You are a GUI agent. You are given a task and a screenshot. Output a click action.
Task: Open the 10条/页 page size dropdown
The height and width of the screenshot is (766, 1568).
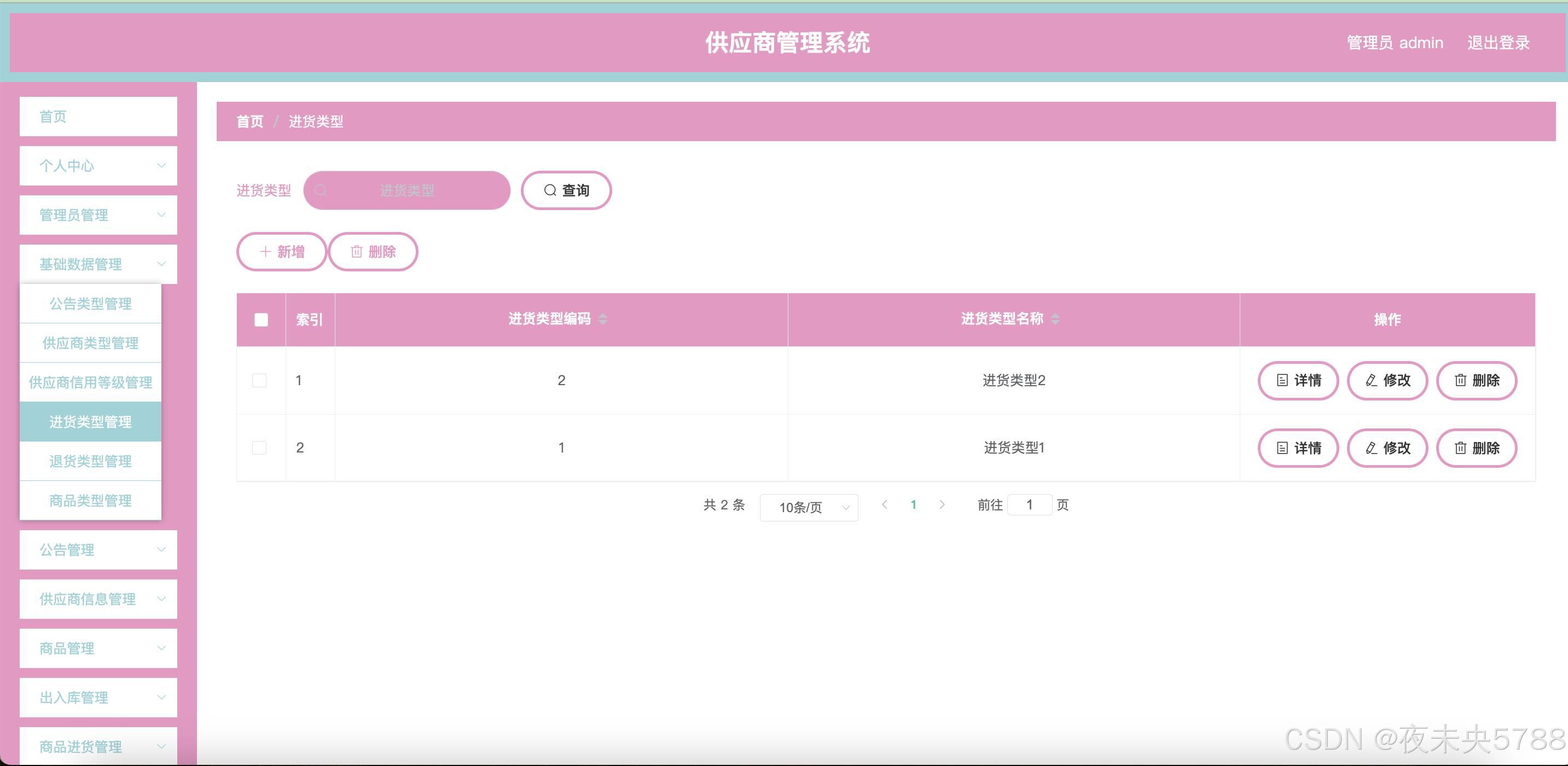(809, 507)
